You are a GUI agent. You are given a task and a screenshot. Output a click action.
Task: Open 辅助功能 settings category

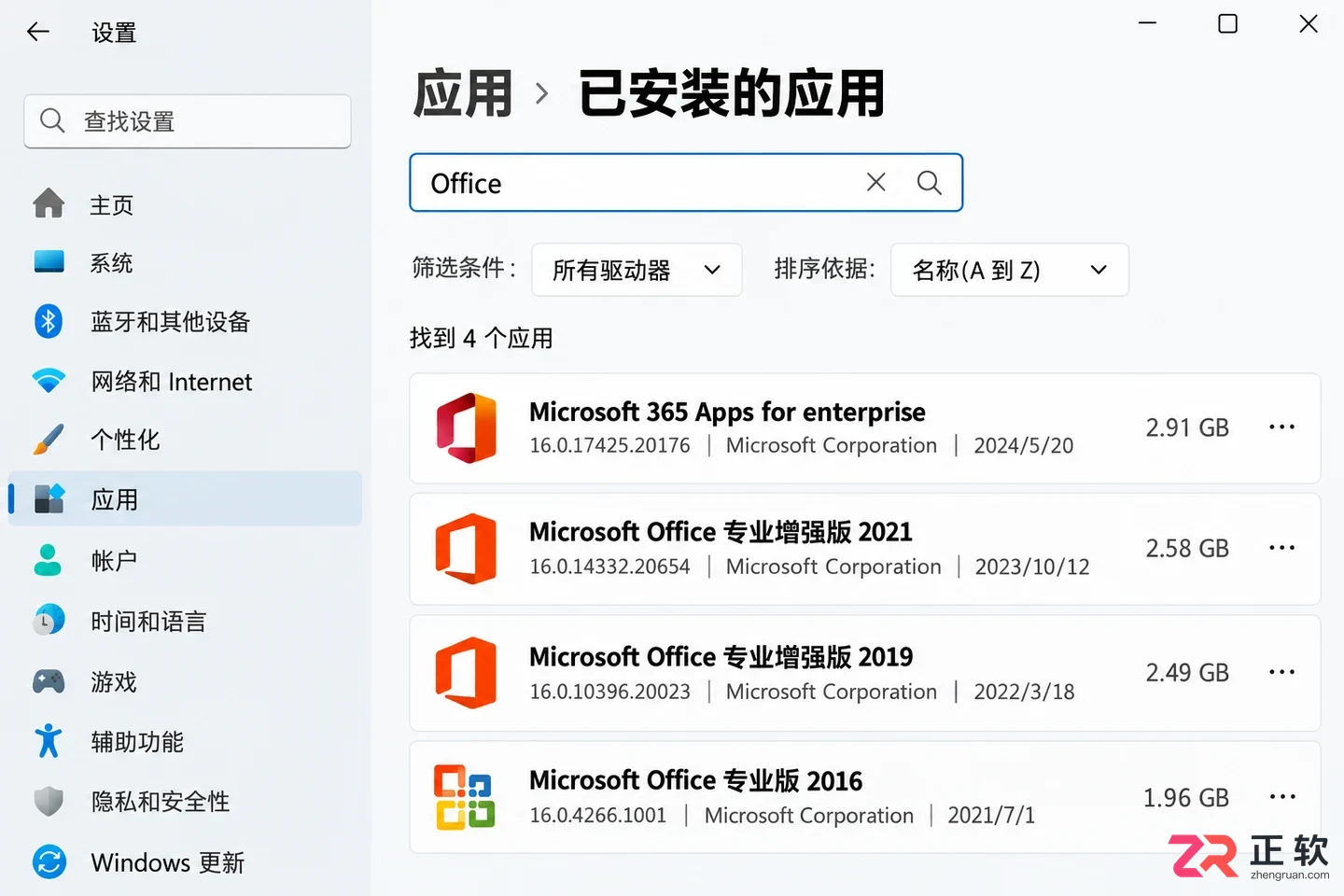click(x=185, y=741)
